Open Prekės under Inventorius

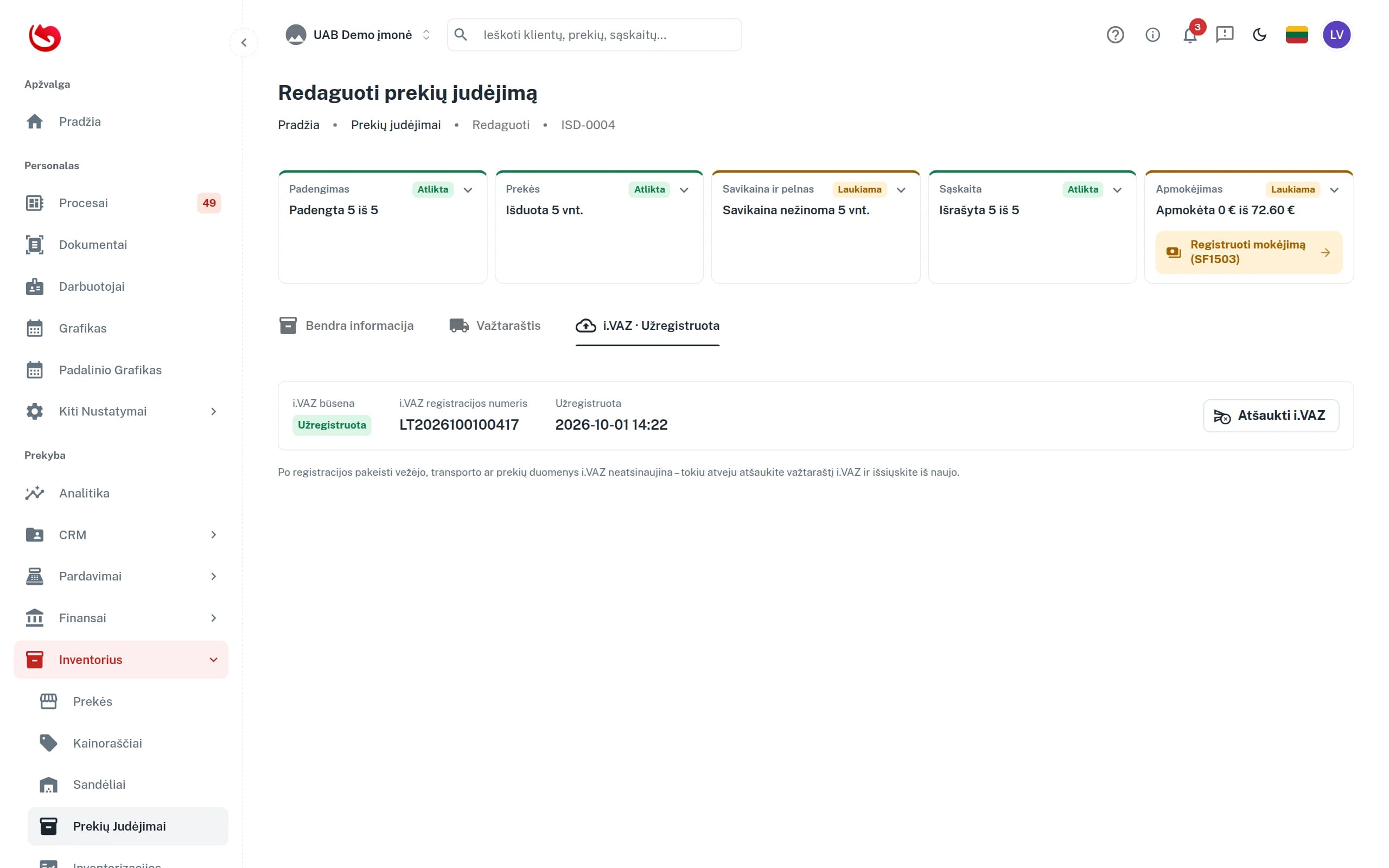coord(128,701)
